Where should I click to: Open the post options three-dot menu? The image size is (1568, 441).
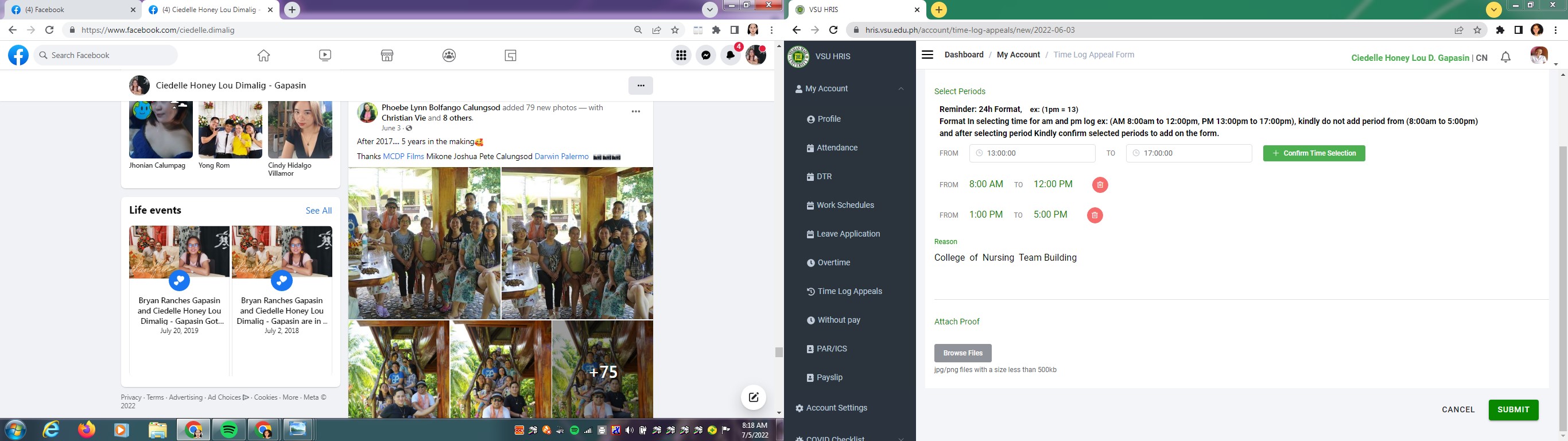click(635, 111)
